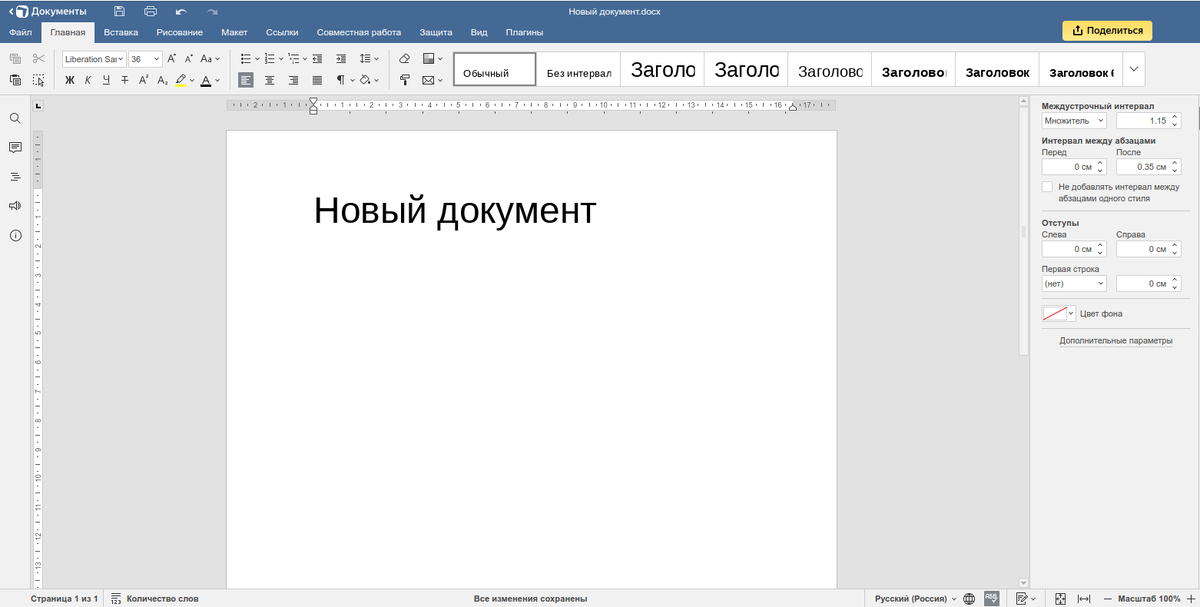Screen dimensions: 1200x607
Task: Click the fit to width icon
Action: (x=1082, y=598)
